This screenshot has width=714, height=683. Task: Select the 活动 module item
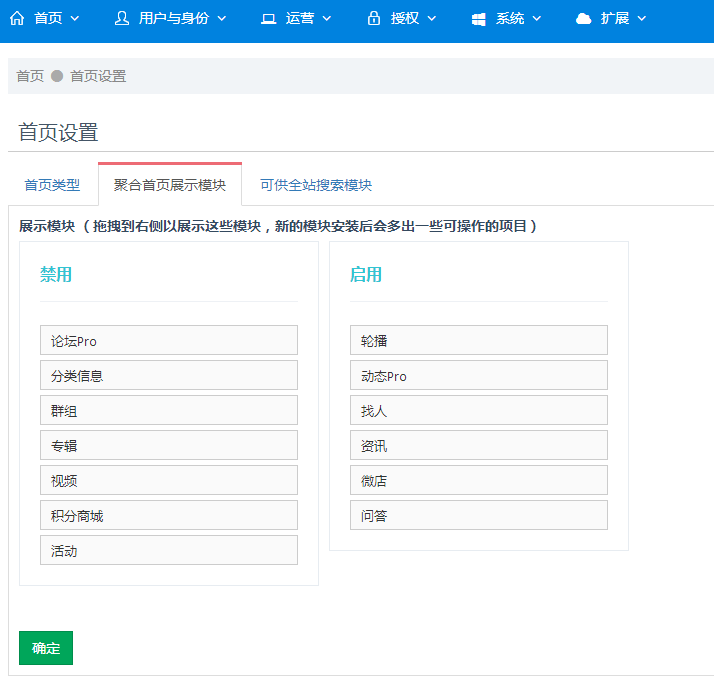pos(169,550)
